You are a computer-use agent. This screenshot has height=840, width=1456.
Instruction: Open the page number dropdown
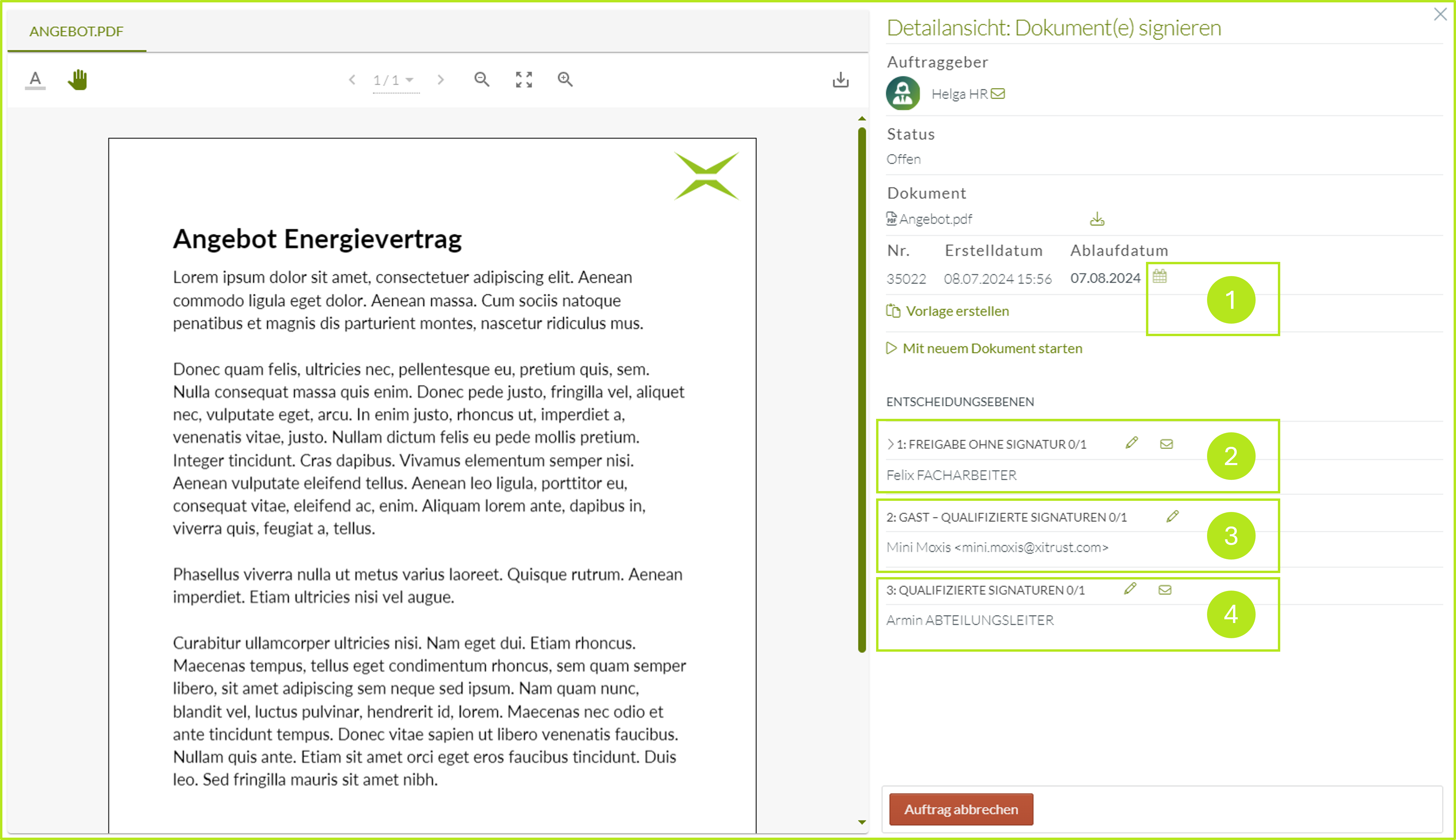click(409, 80)
